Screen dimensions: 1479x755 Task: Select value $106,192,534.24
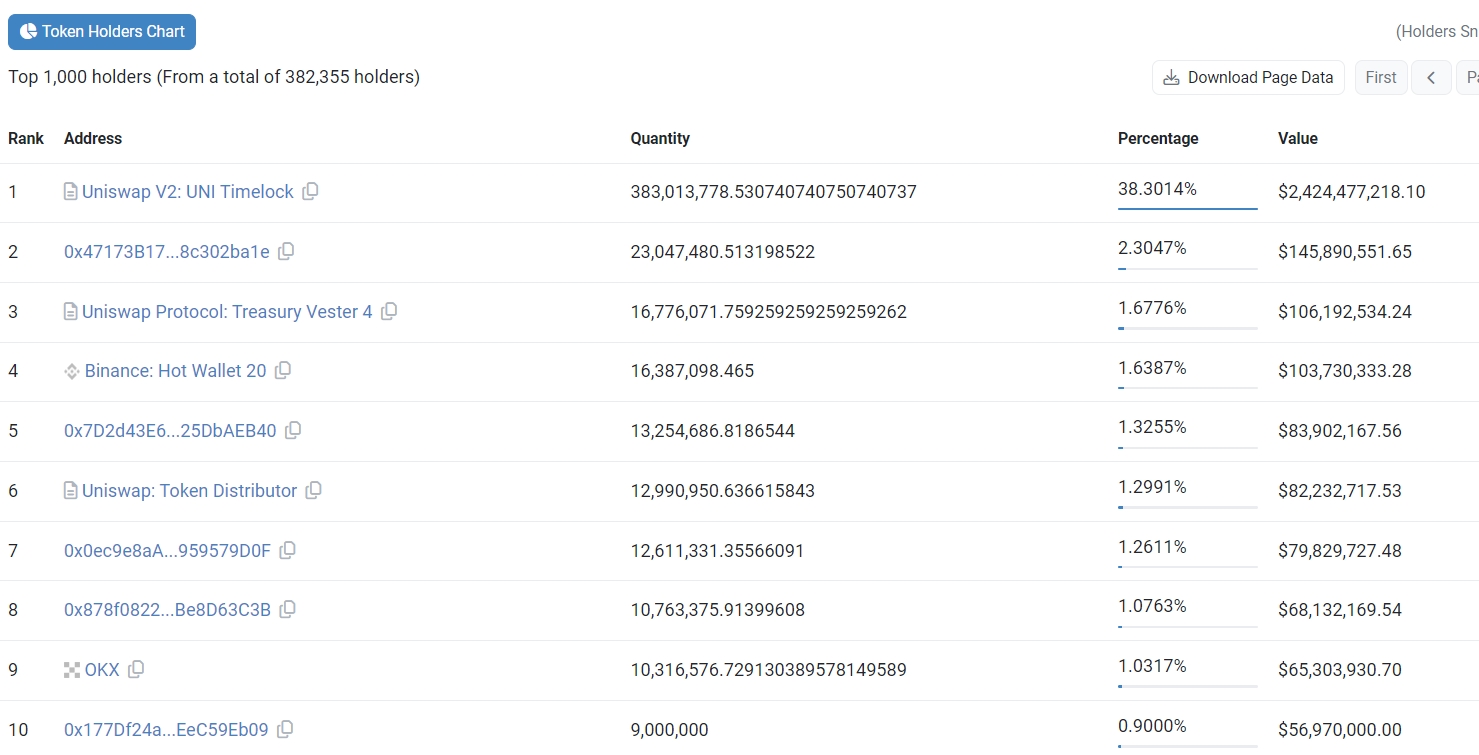pos(1344,311)
